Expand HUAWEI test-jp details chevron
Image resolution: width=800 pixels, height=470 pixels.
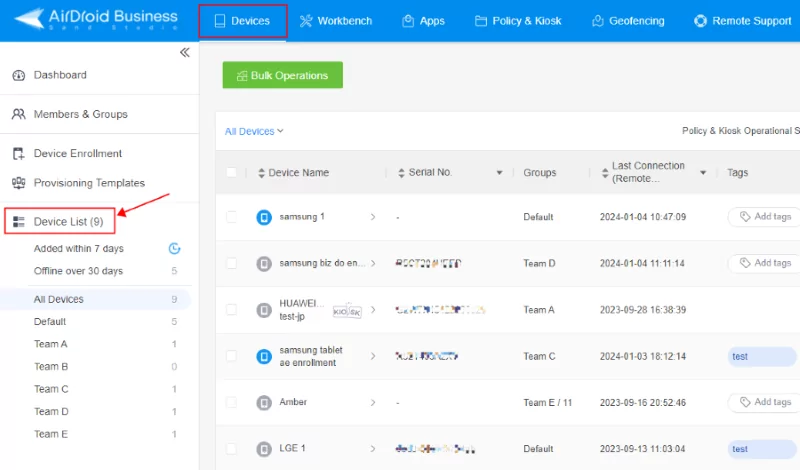[x=373, y=310]
